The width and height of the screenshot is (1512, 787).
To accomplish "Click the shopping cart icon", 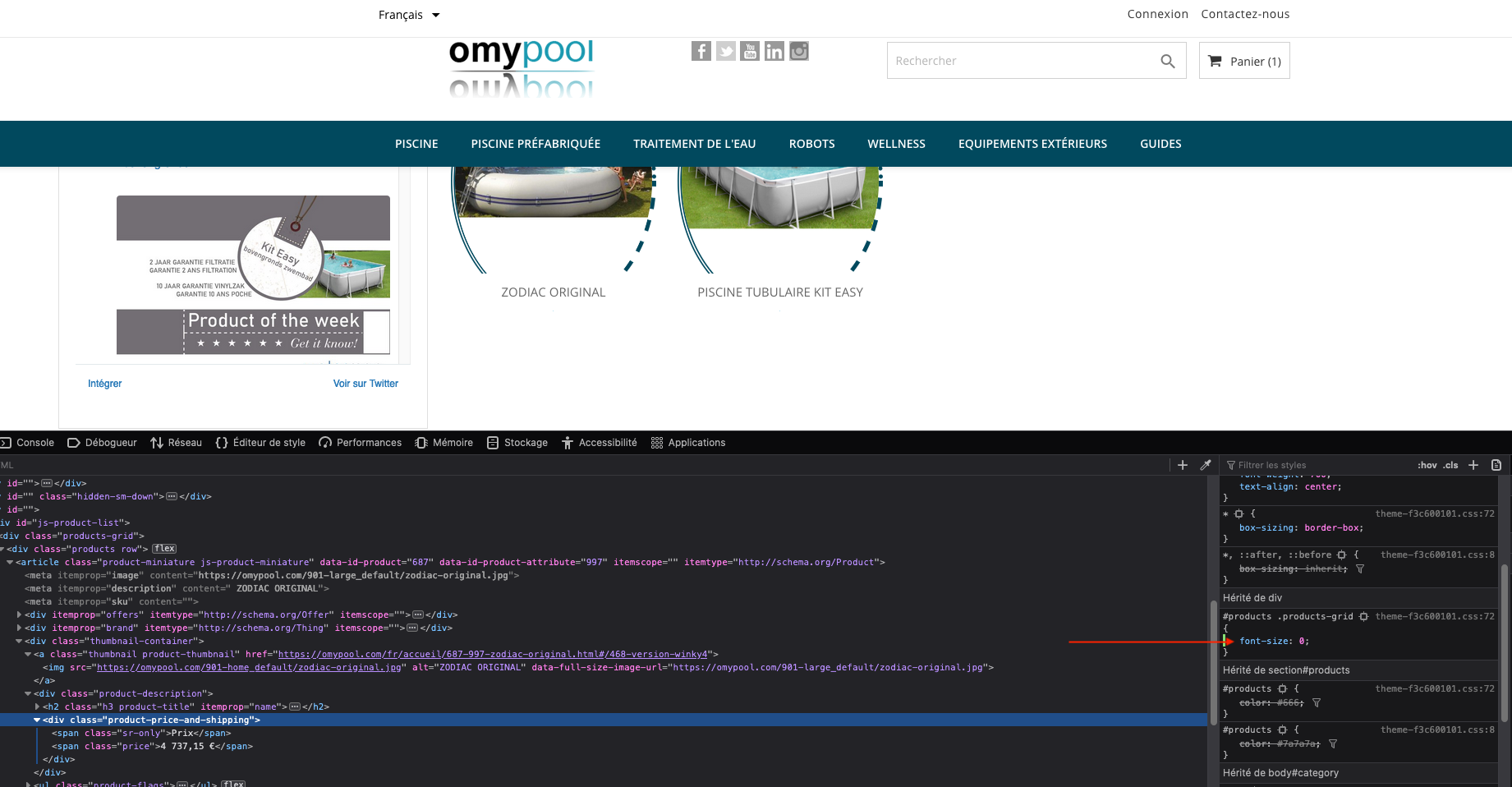I will point(1215,61).
